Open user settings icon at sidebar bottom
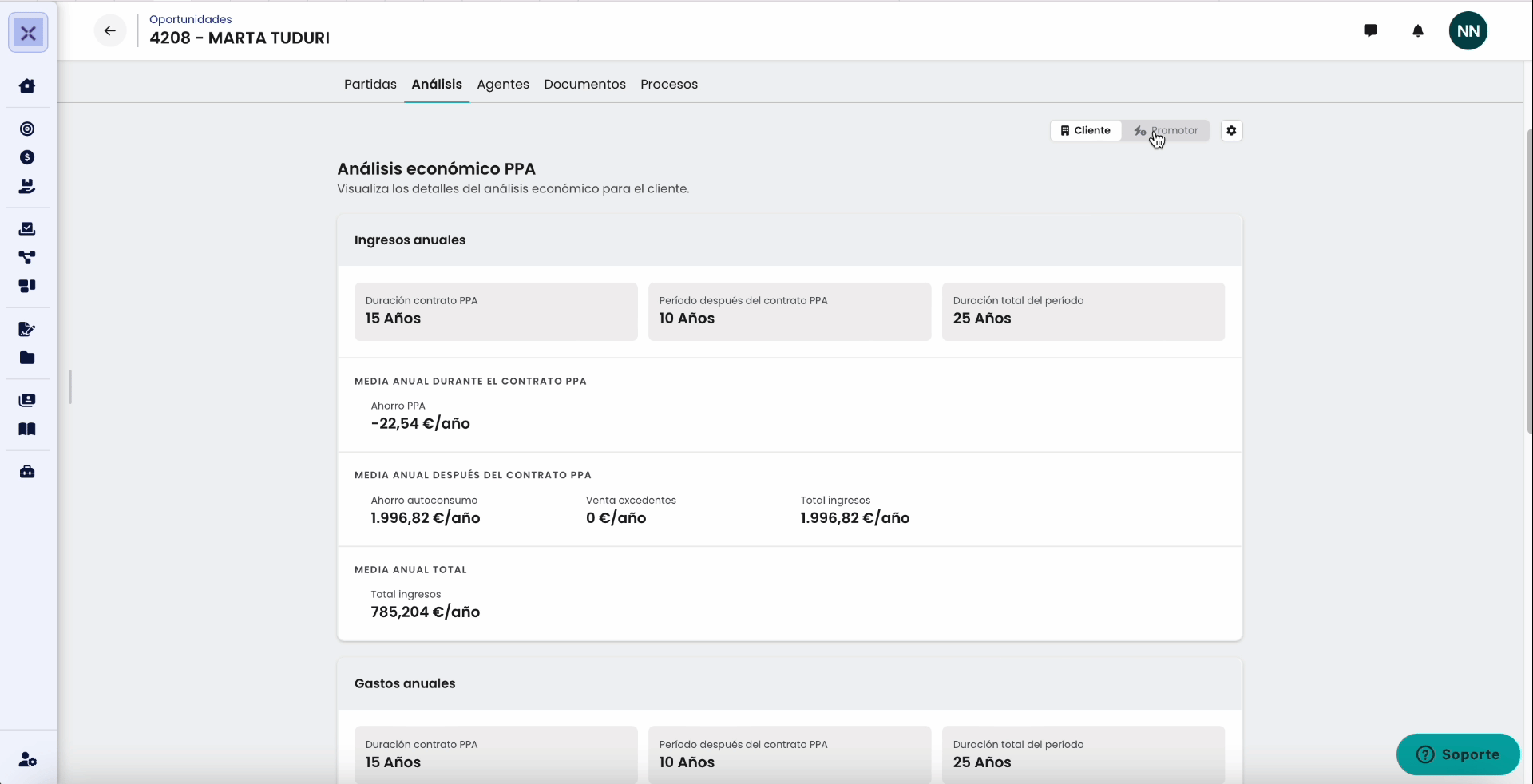This screenshot has width=1533, height=784. (27, 759)
